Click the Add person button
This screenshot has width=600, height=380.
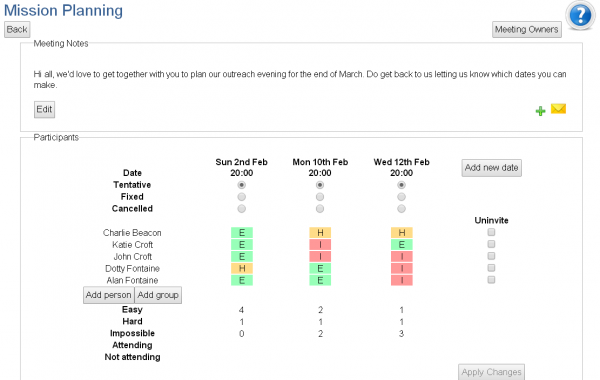109,295
